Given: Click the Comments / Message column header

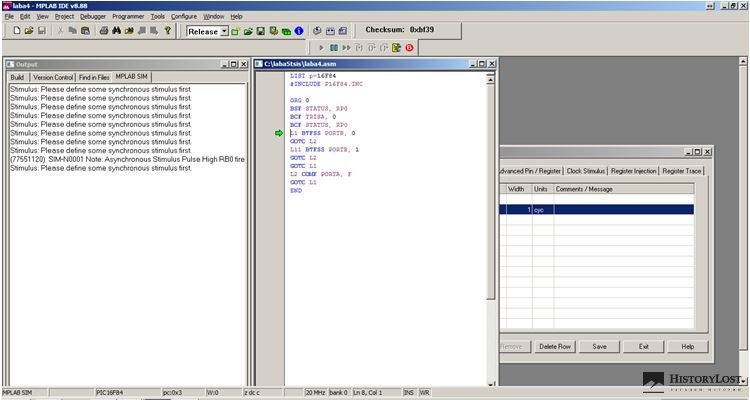Looking at the screenshot, I should click(624, 189).
